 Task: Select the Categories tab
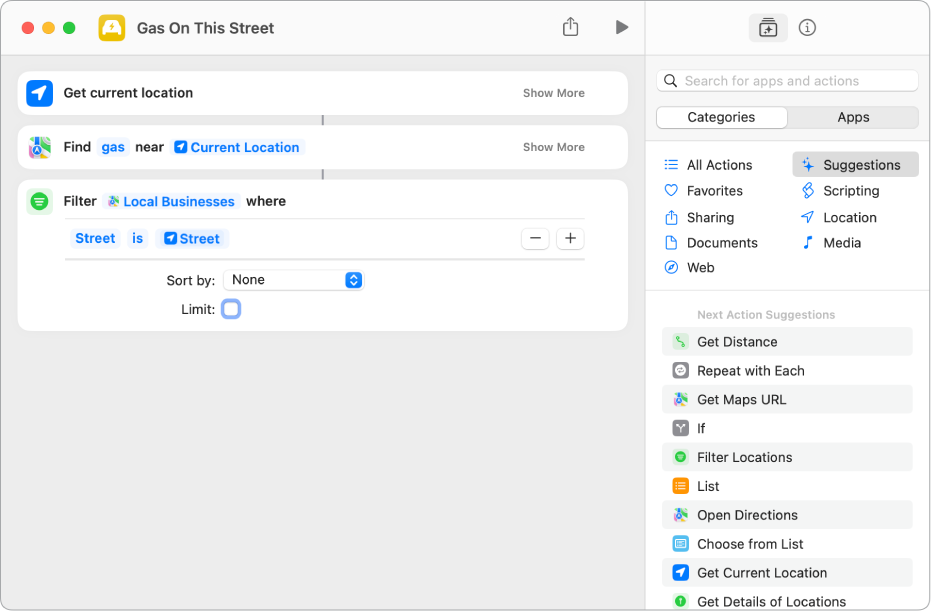[721, 117]
